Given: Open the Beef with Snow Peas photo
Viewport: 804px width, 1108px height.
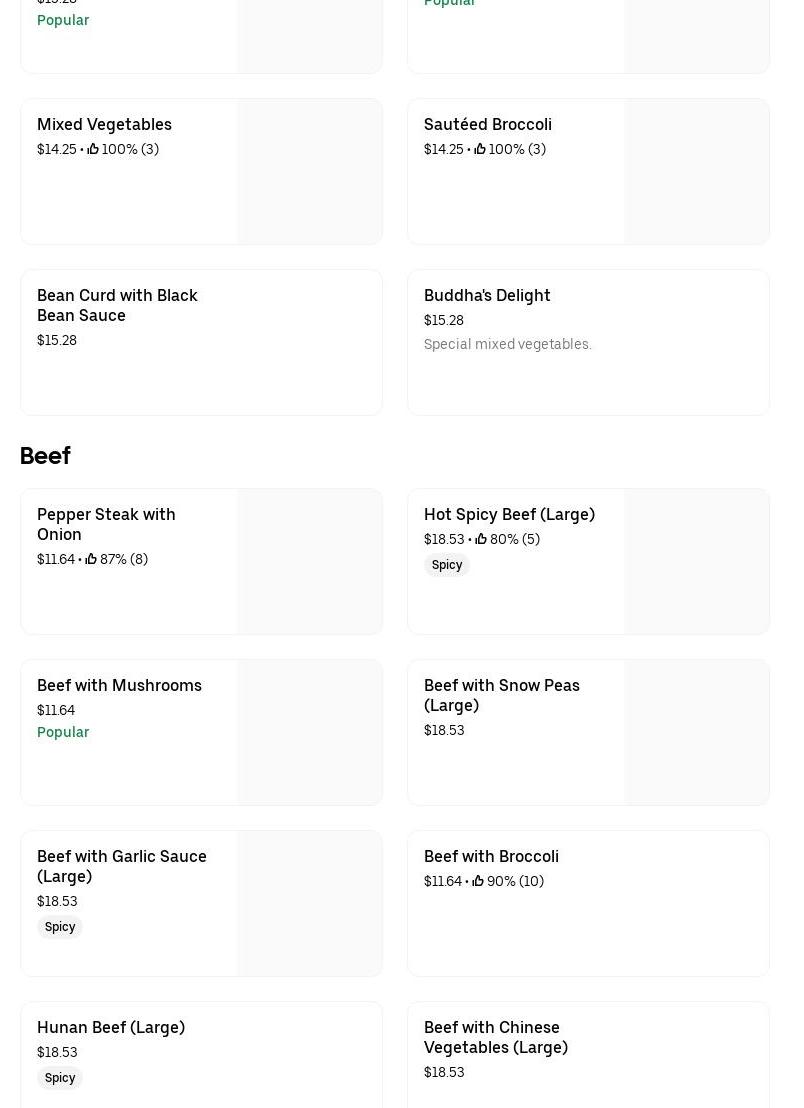Looking at the screenshot, I should pos(696,732).
